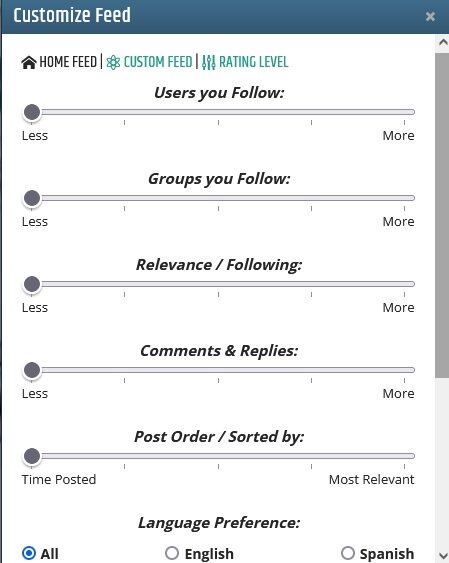Switch to the CUSTOM FEED tab
This screenshot has height=563, width=449.
tap(149, 62)
